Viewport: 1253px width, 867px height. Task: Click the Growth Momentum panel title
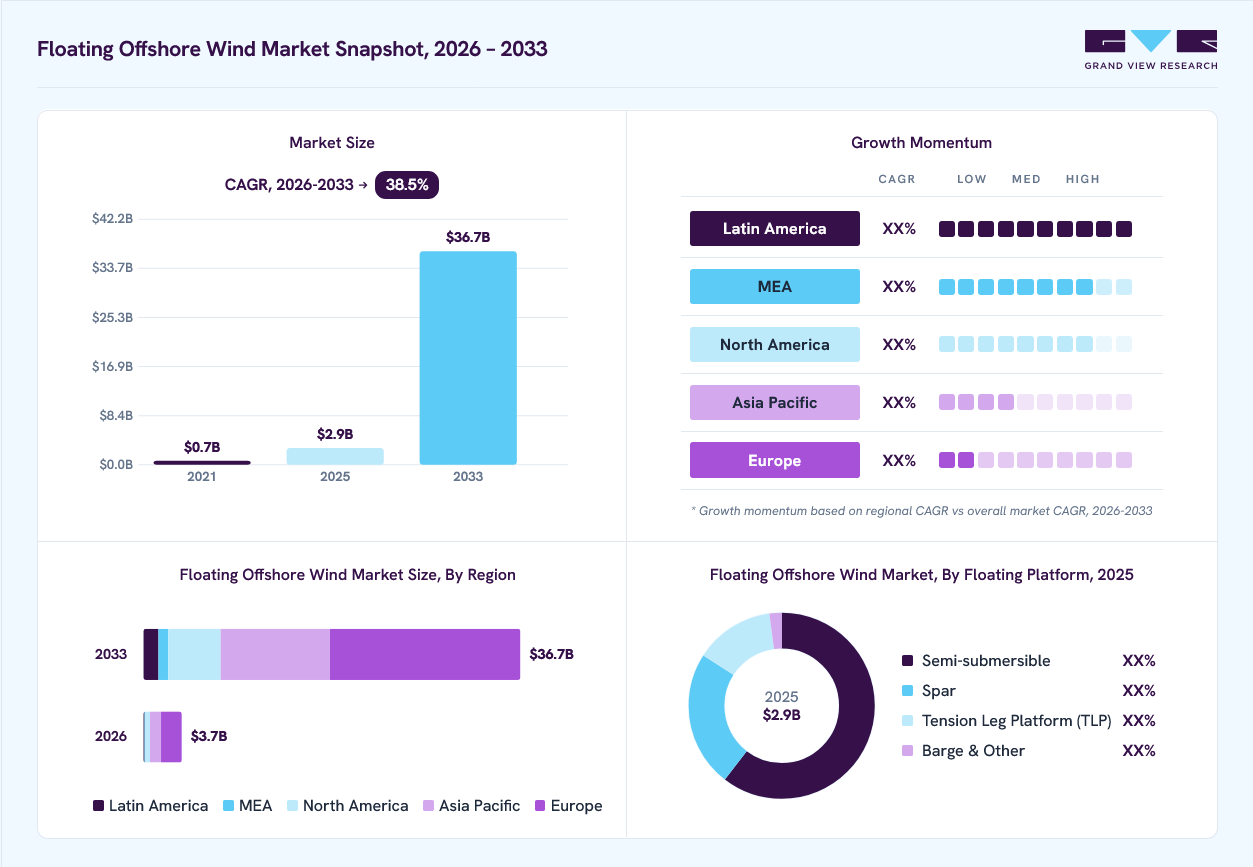pyautogui.click(x=922, y=143)
